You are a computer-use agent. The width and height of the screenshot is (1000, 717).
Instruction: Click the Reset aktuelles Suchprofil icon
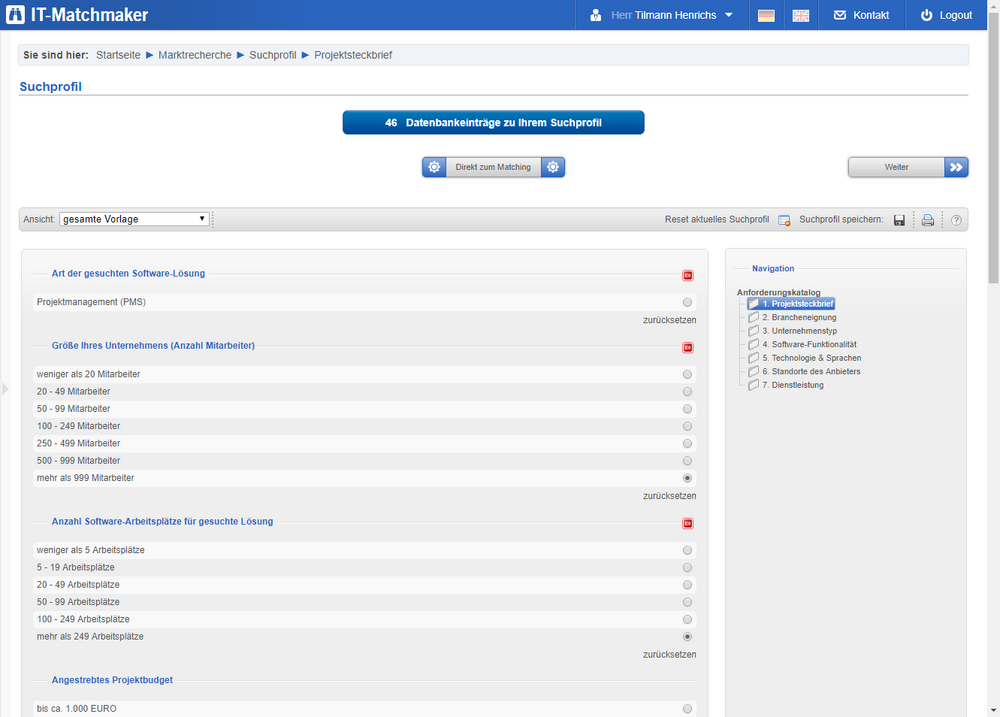pyautogui.click(x=784, y=220)
